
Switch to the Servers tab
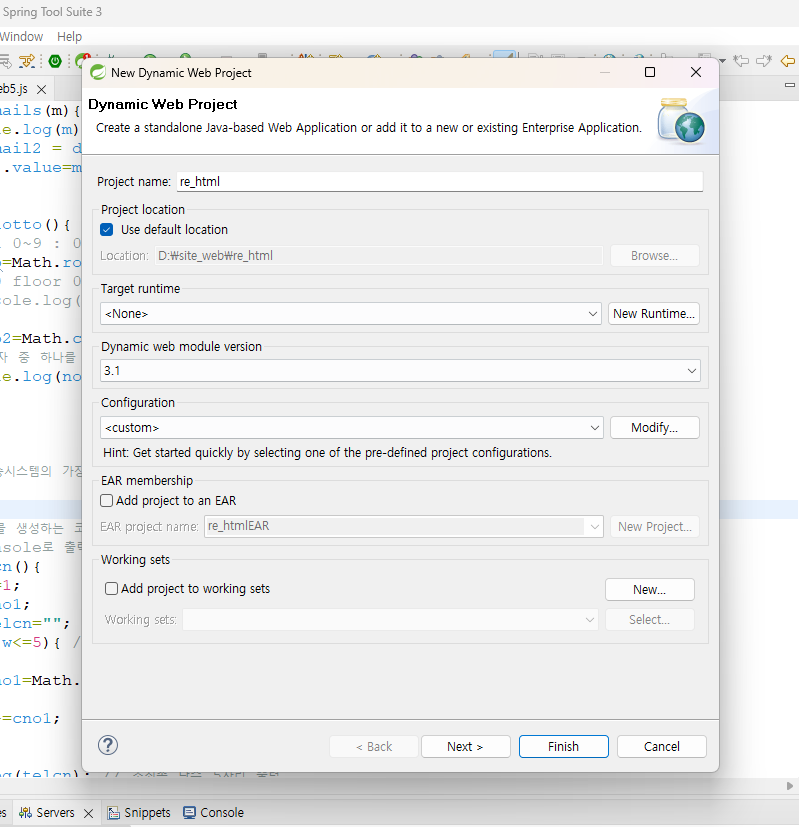click(55, 813)
